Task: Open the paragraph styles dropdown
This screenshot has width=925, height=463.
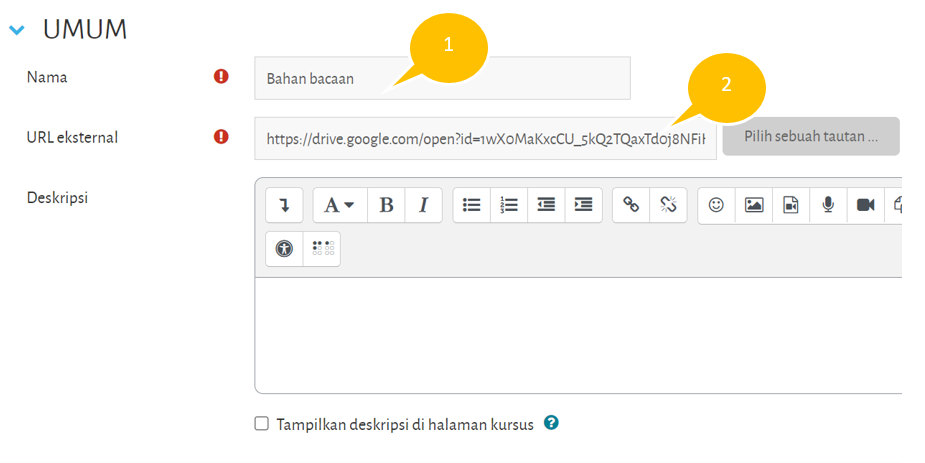Action: [x=340, y=205]
